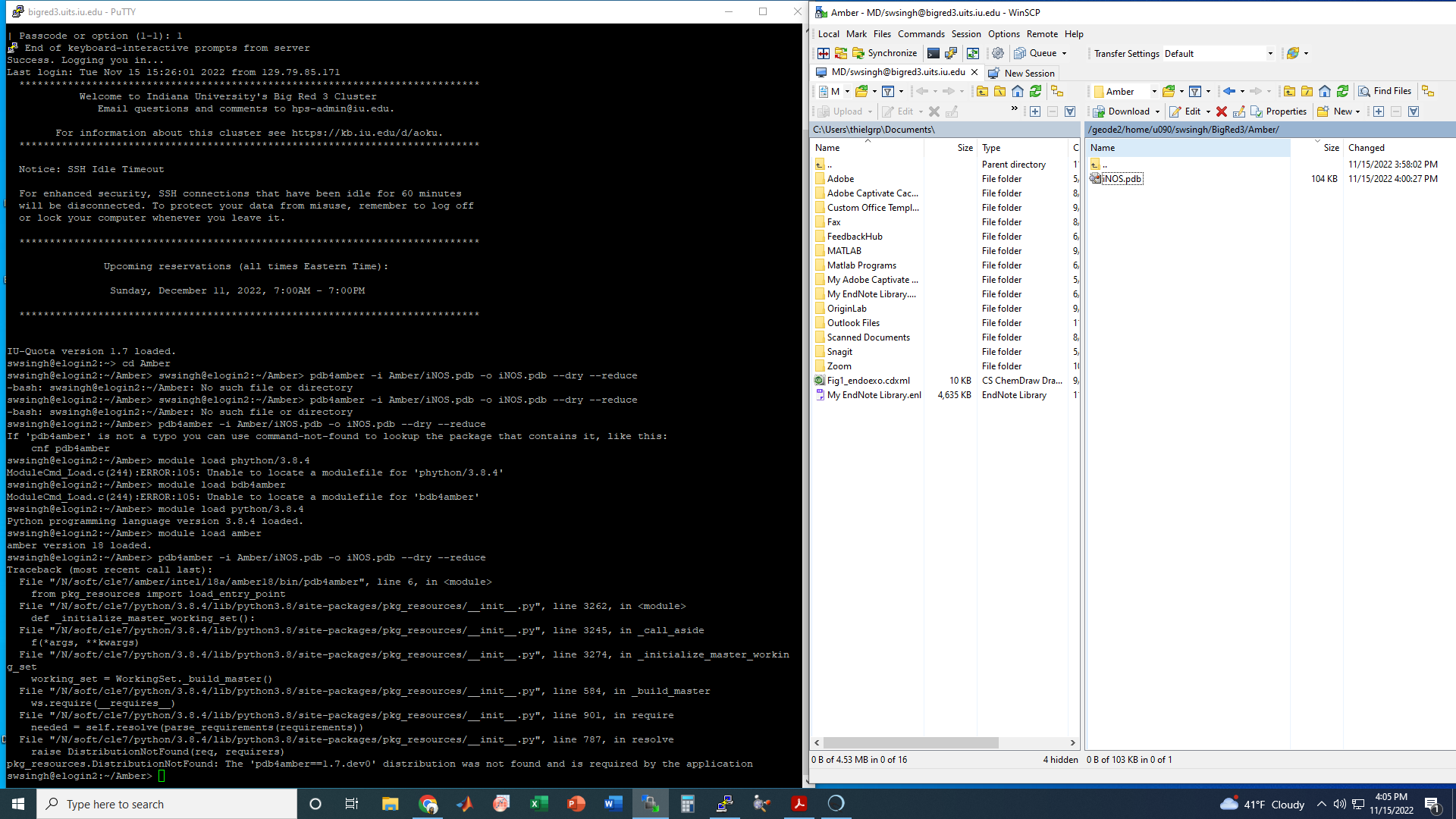Open terminal console icon in WinSCP toolbar
Viewport: 1456px width, 819px height.
(934, 53)
